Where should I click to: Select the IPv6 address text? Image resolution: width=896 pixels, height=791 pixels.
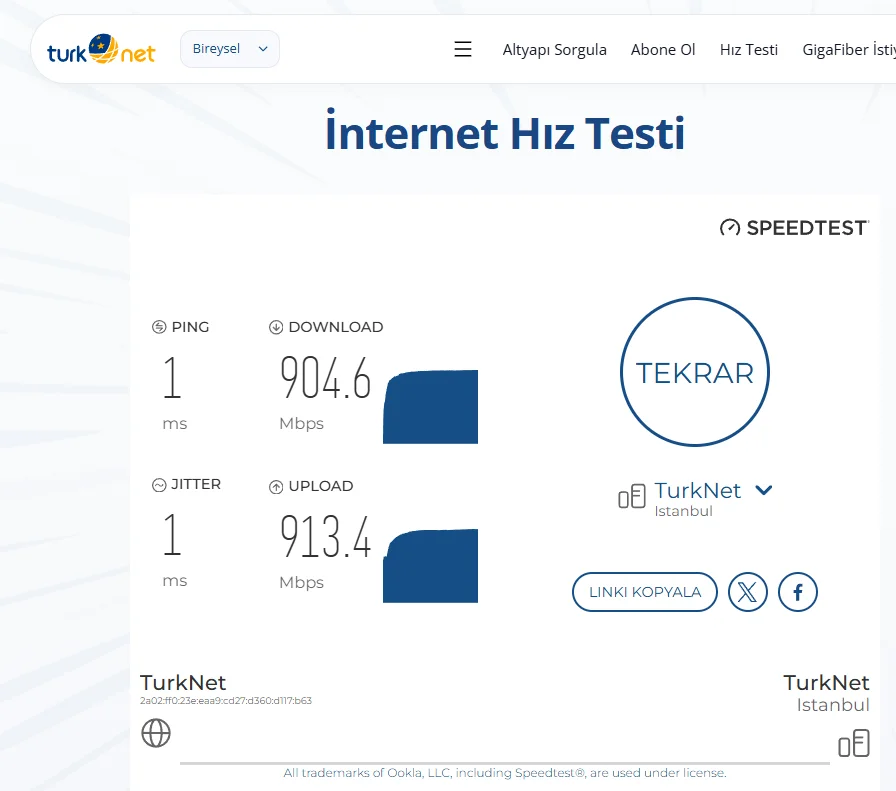click(x=226, y=701)
